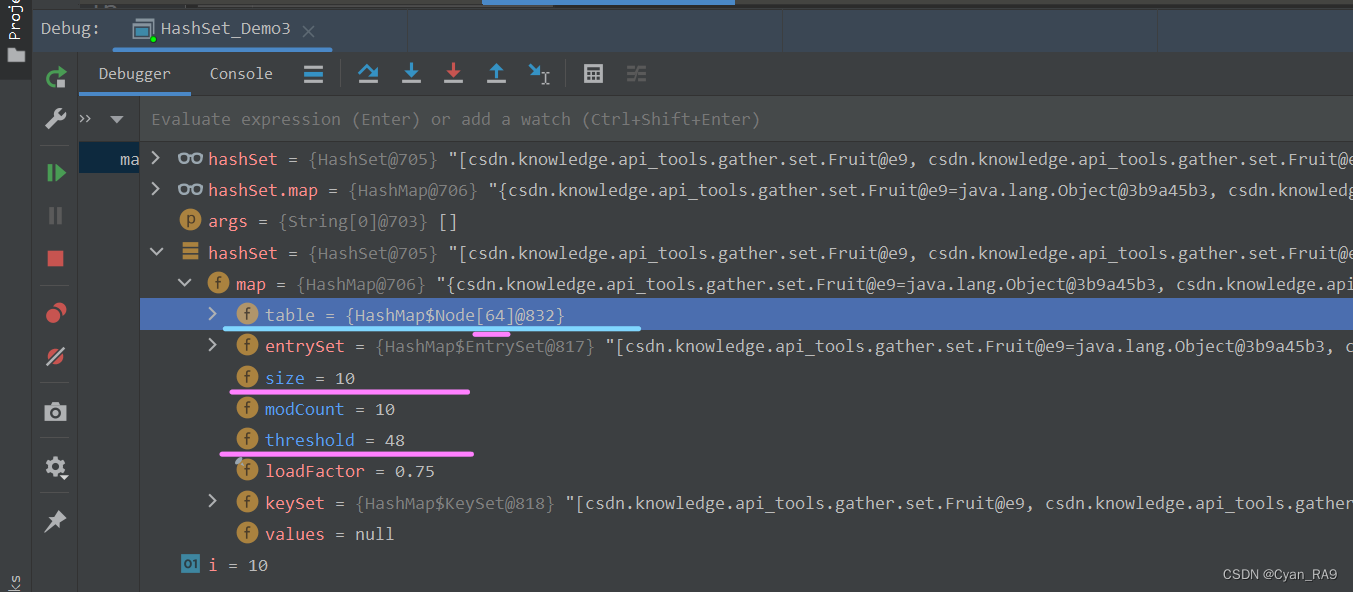The height and width of the screenshot is (592, 1353).
Task: Get a thread dump with the camera icon
Action: (x=56, y=412)
